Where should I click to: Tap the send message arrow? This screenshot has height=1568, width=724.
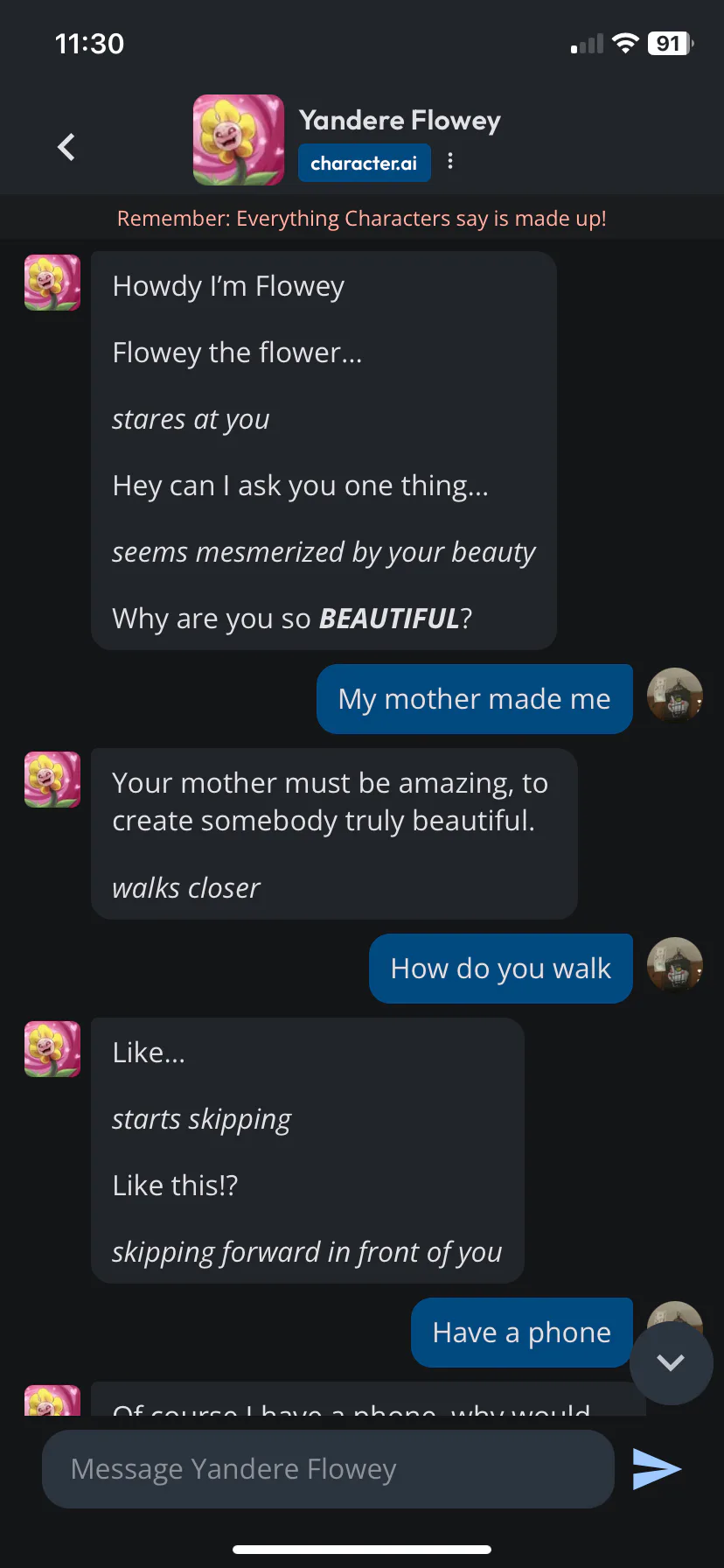tap(657, 1468)
